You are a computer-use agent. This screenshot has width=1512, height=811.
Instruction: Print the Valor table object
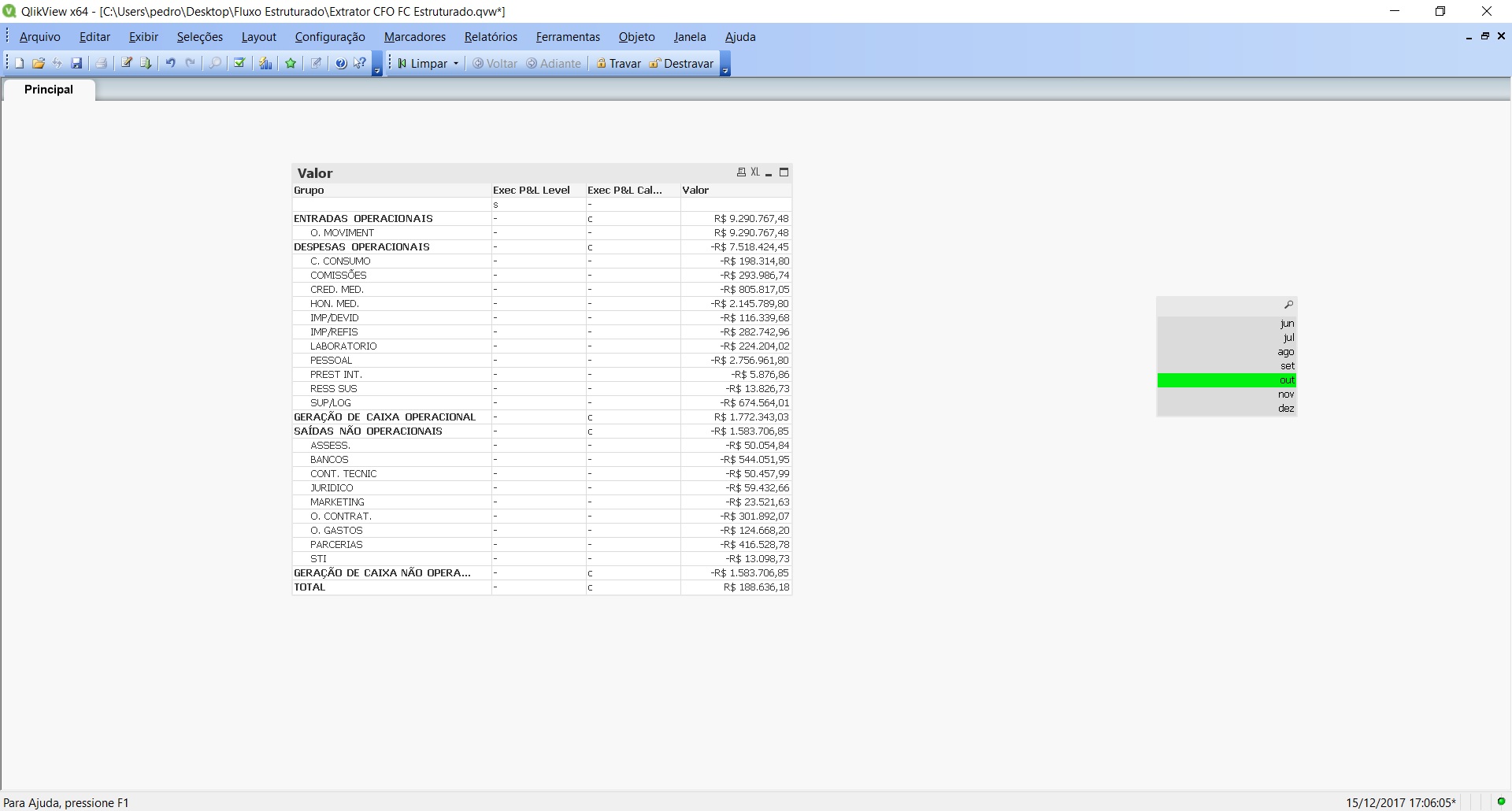tap(741, 172)
